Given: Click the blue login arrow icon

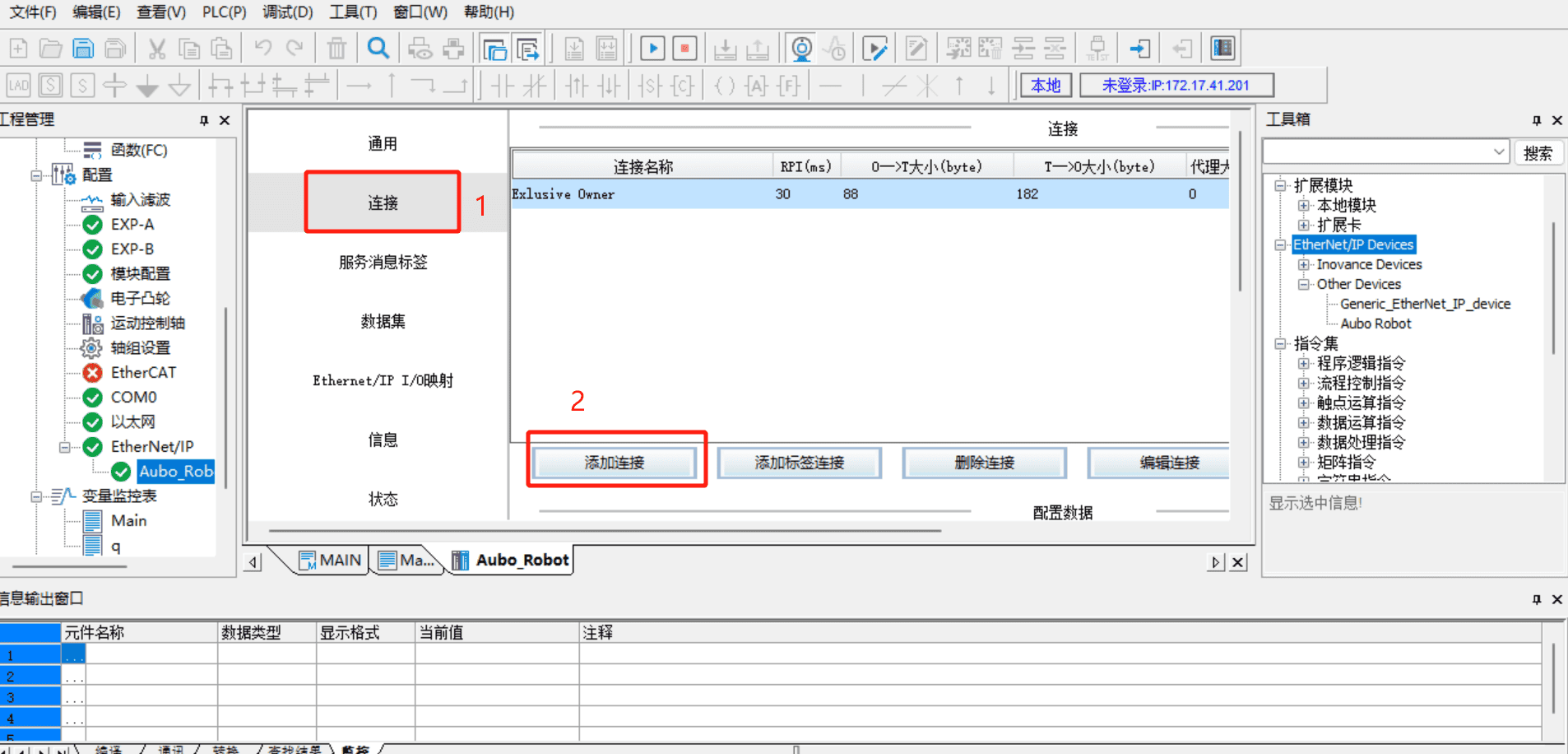Looking at the screenshot, I should (1139, 49).
